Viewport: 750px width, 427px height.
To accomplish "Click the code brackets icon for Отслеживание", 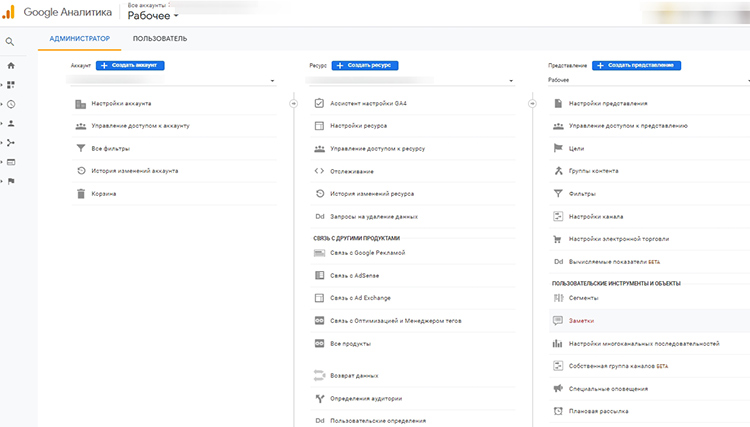I will pos(319,171).
